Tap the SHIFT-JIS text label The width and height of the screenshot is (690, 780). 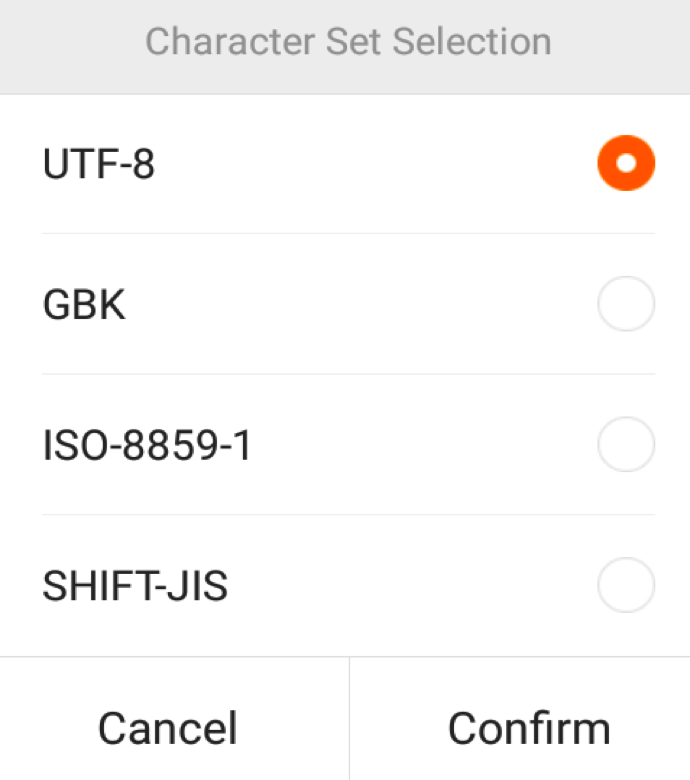click(135, 586)
